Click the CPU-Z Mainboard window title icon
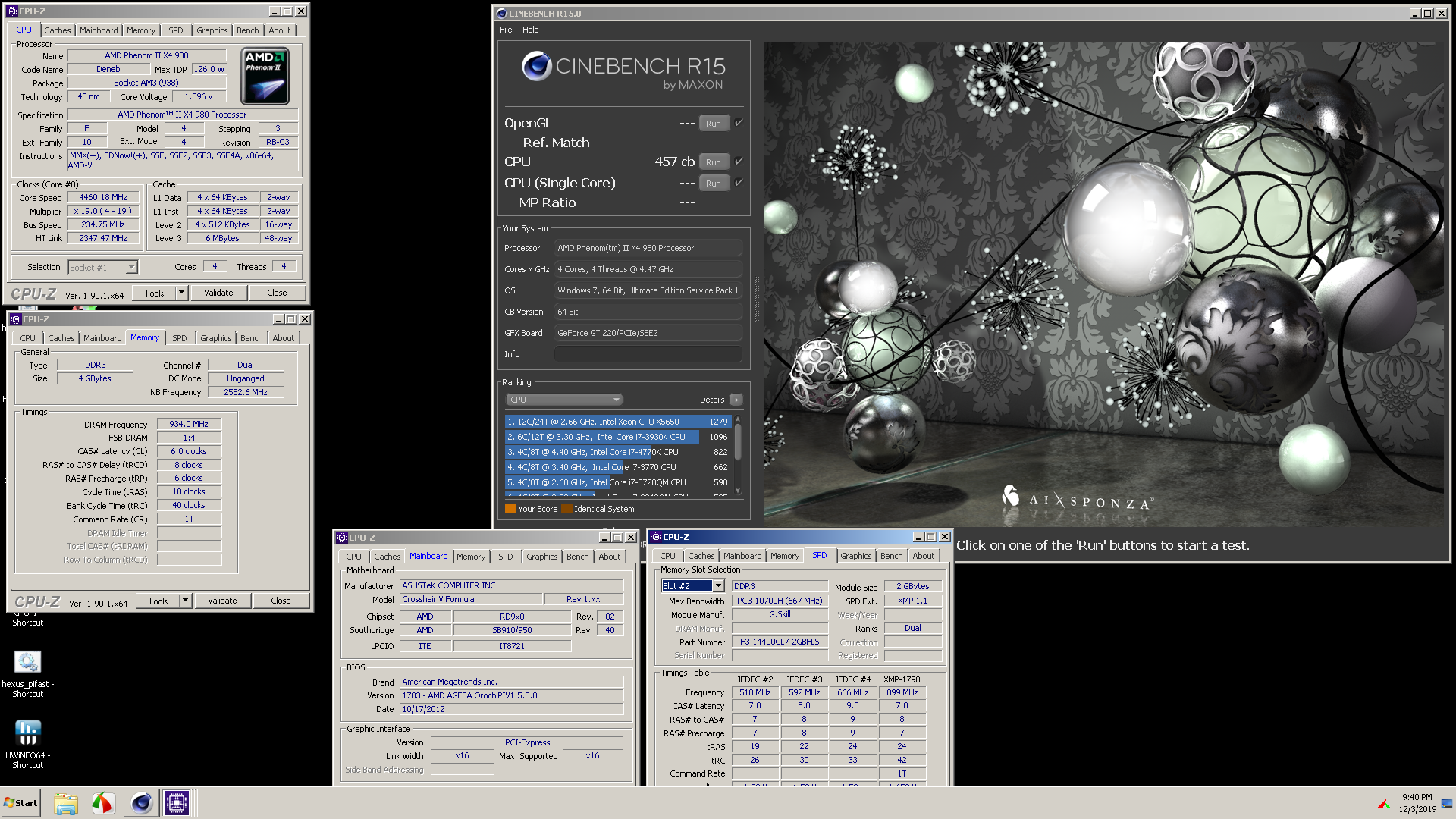Viewport: 1456px width, 819px height. click(x=341, y=538)
